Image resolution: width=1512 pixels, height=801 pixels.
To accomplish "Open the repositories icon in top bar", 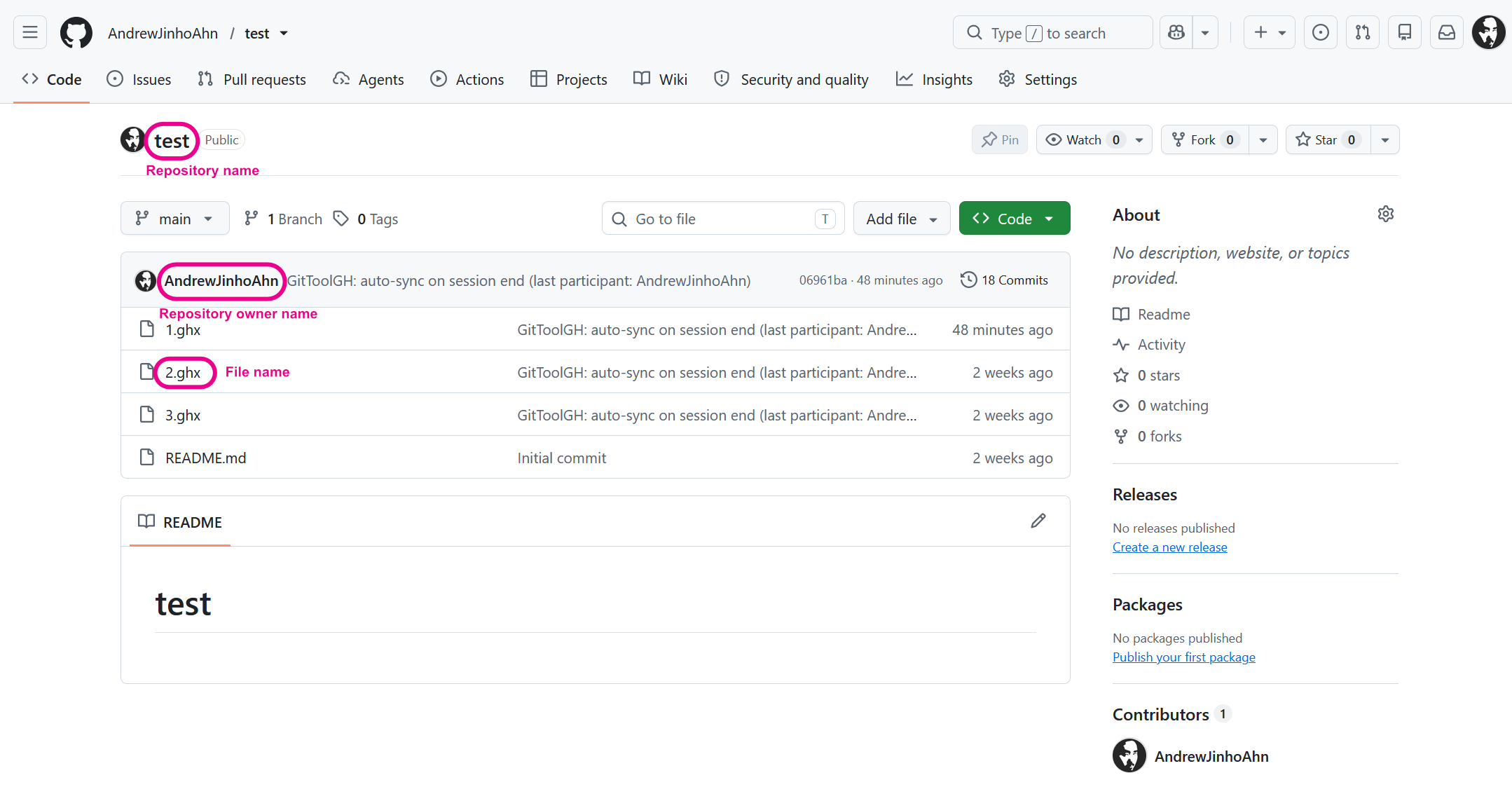I will 1405,32.
